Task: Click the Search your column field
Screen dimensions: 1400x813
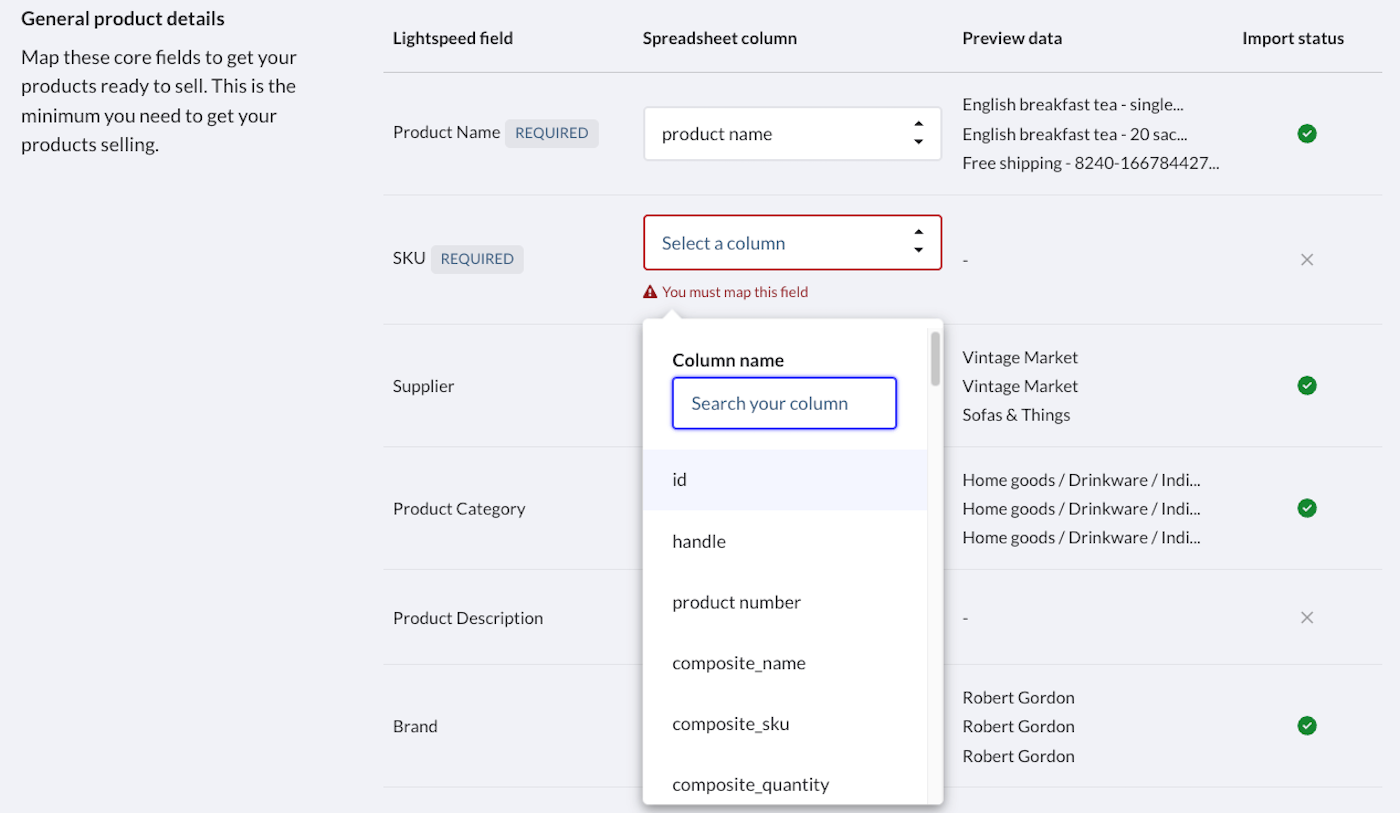Action: coord(784,403)
